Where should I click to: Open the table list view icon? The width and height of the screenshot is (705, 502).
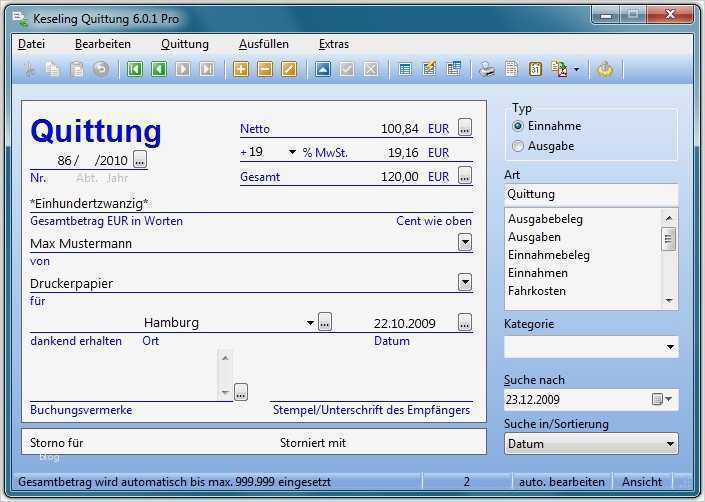tap(405, 69)
